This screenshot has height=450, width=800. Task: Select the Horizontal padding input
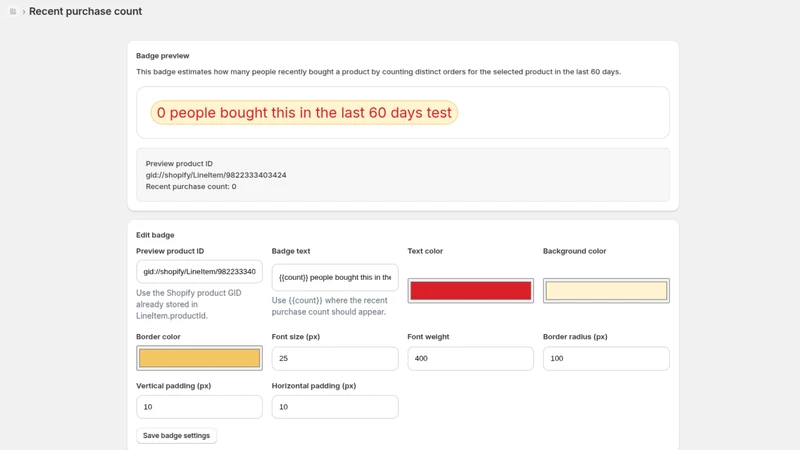pyautogui.click(x=335, y=407)
